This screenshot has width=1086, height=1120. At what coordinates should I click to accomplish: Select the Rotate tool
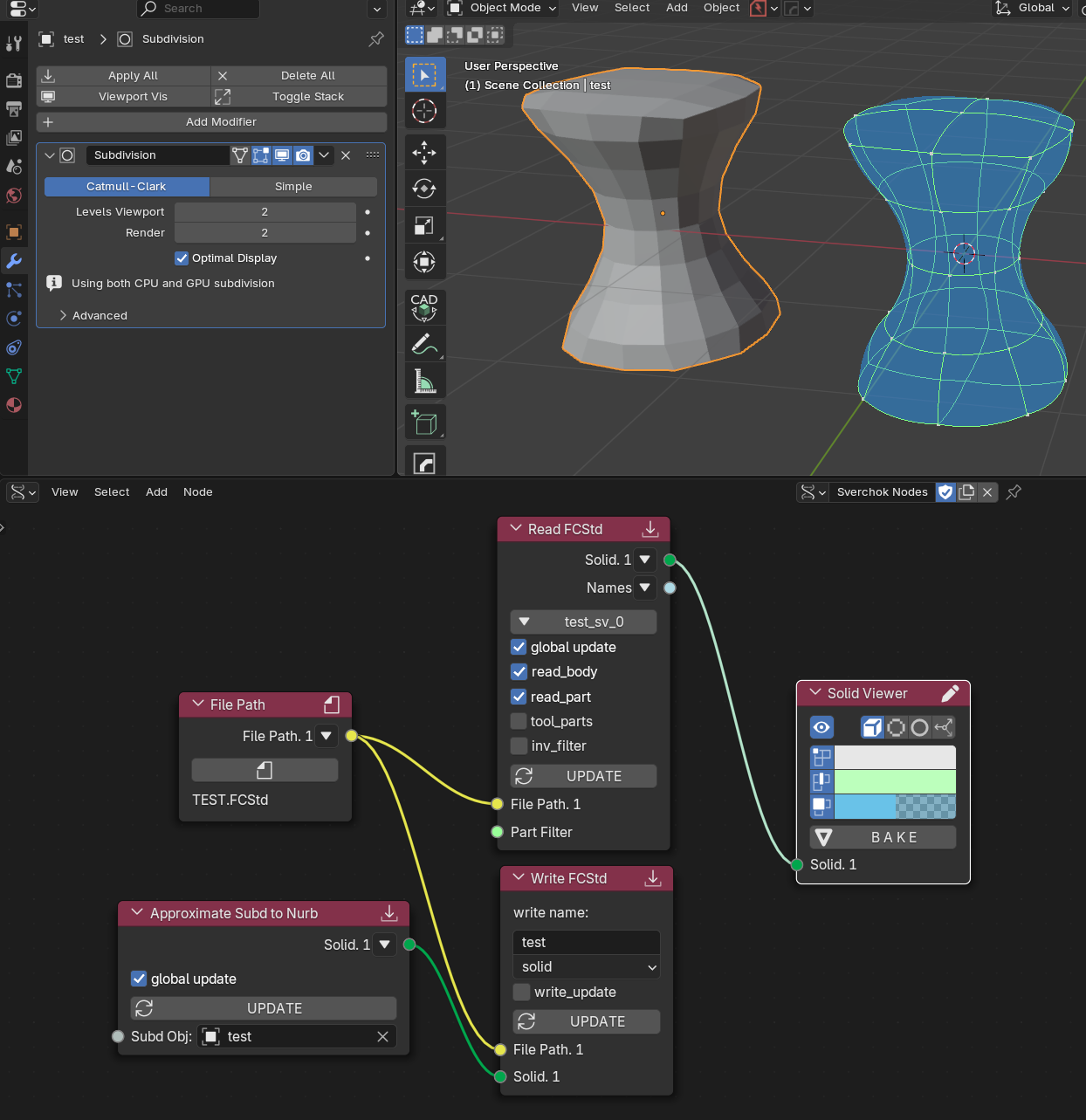[424, 189]
